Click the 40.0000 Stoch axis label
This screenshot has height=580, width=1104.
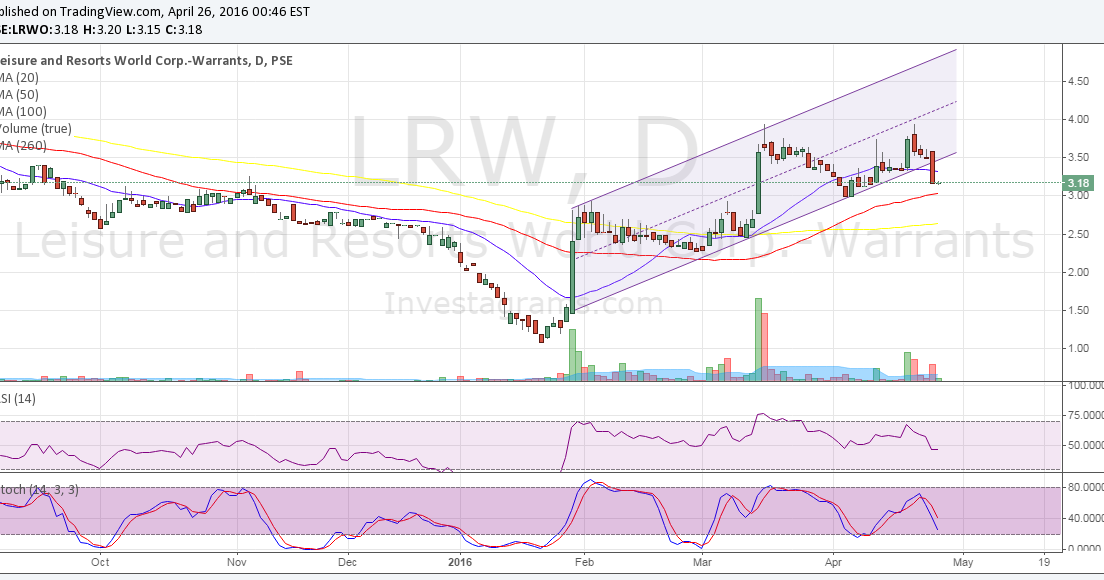[1086, 518]
